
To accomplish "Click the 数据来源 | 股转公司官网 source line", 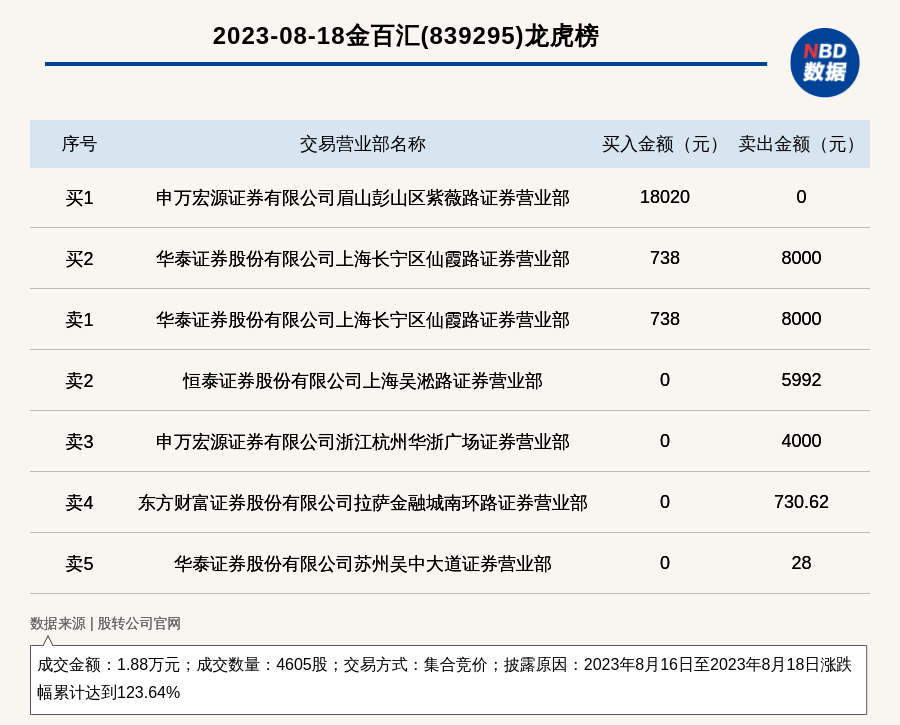I will [106, 623].
